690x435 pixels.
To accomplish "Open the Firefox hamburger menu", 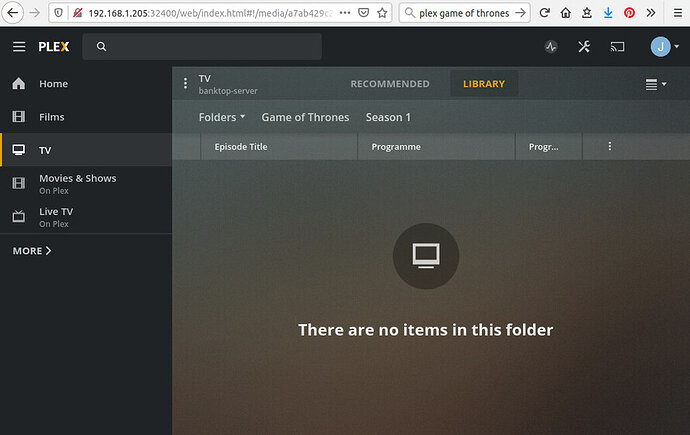I will point(678,13).
